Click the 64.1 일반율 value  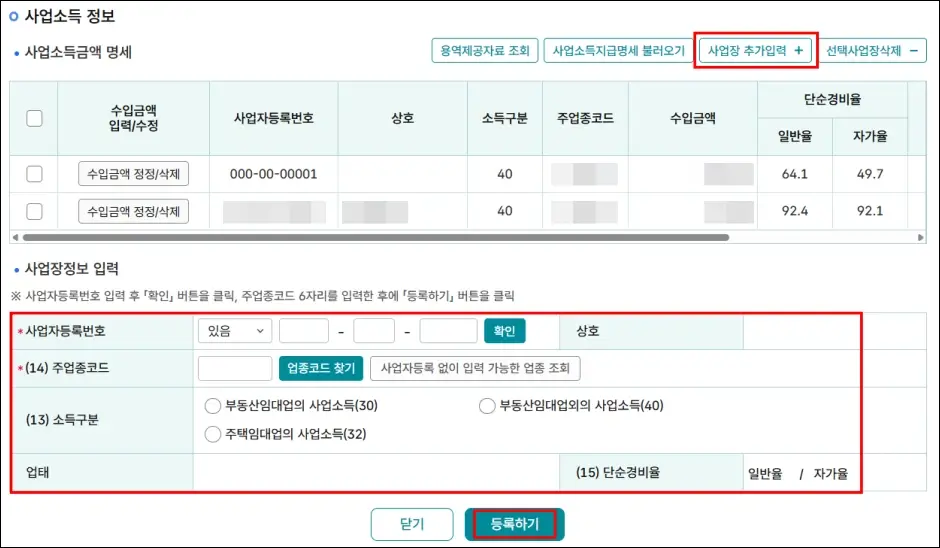tap(794, 174)
